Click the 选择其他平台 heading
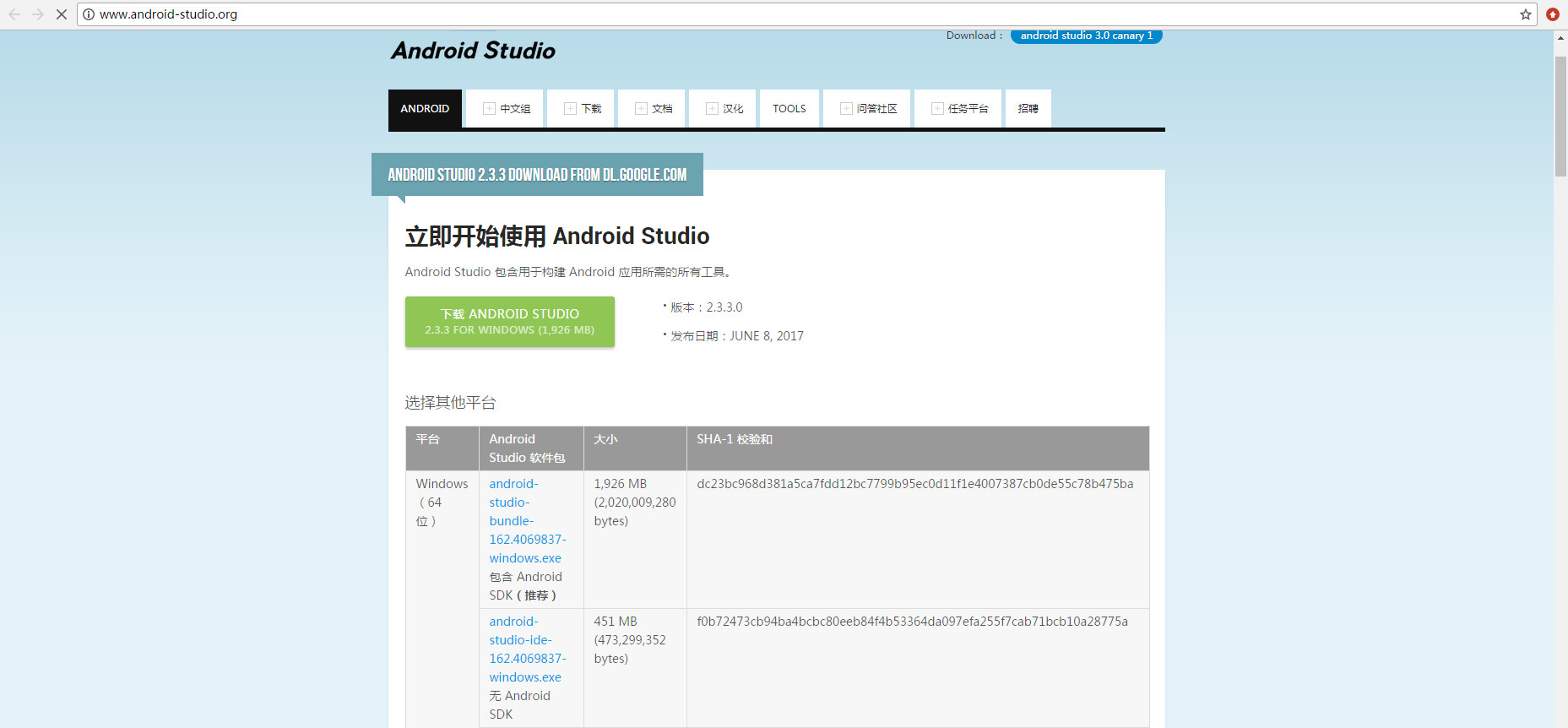The width and height of the screenshot is (1568, 728). 450,403
